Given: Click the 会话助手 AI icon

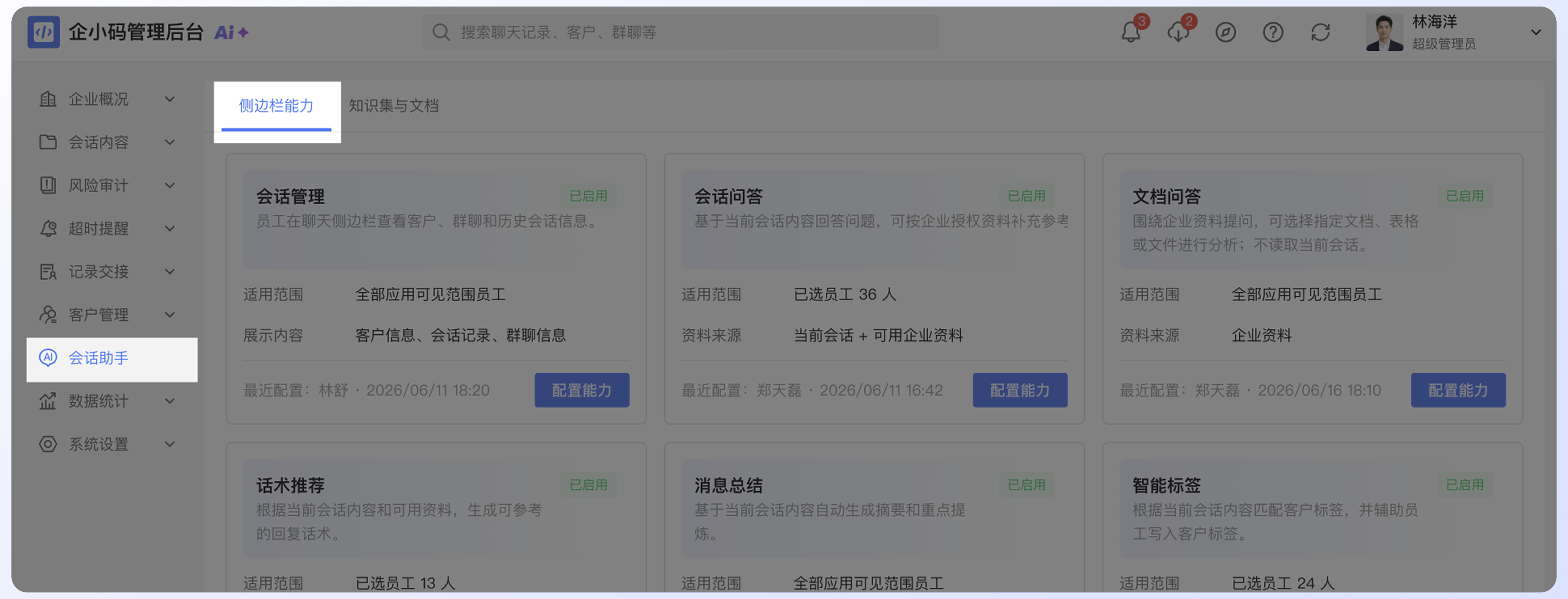Looking at the screenshot, I should pos(47,358).
